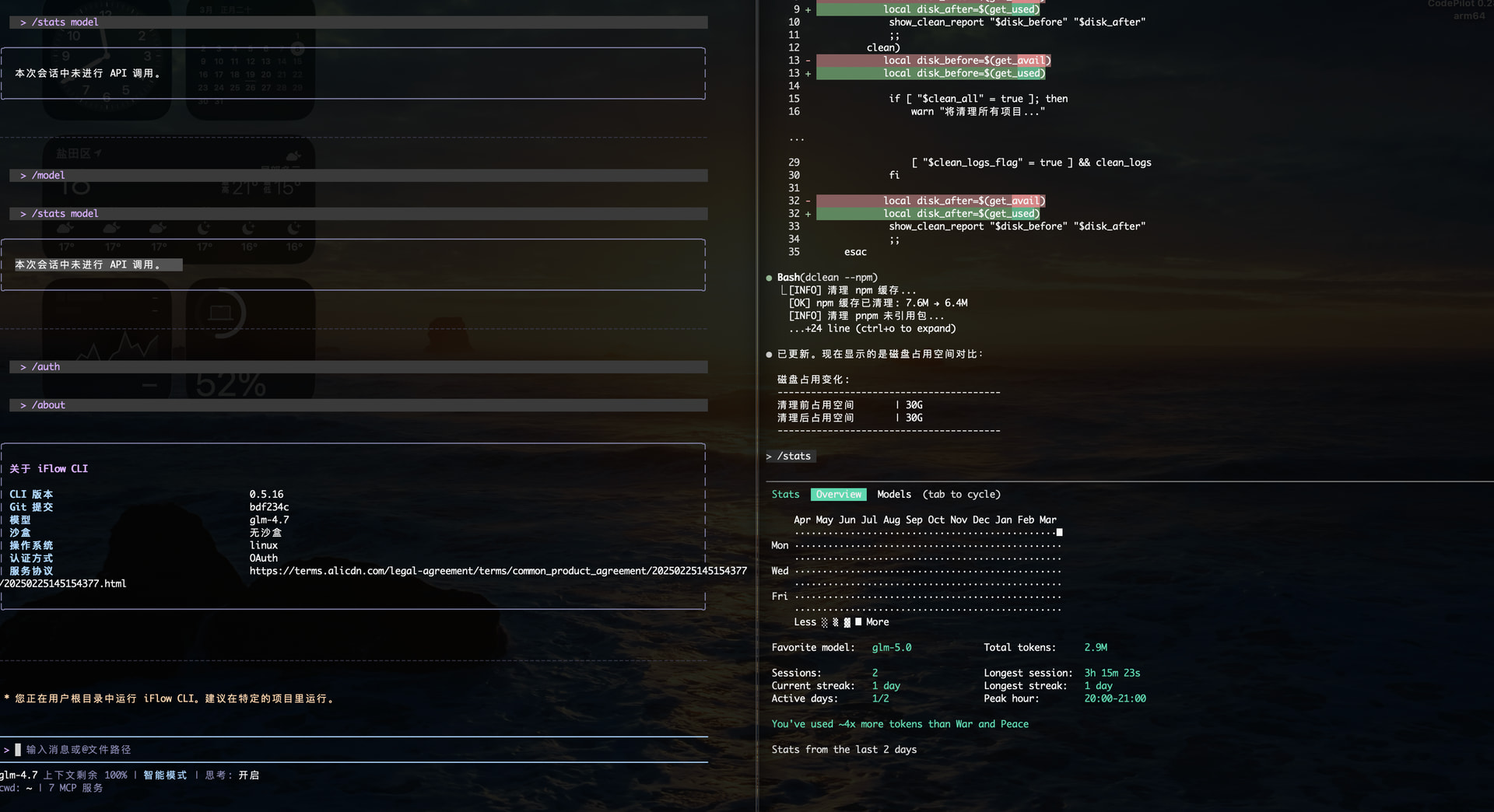Click the highlighted square in the activity heatmap

[x=1059, y=533]
